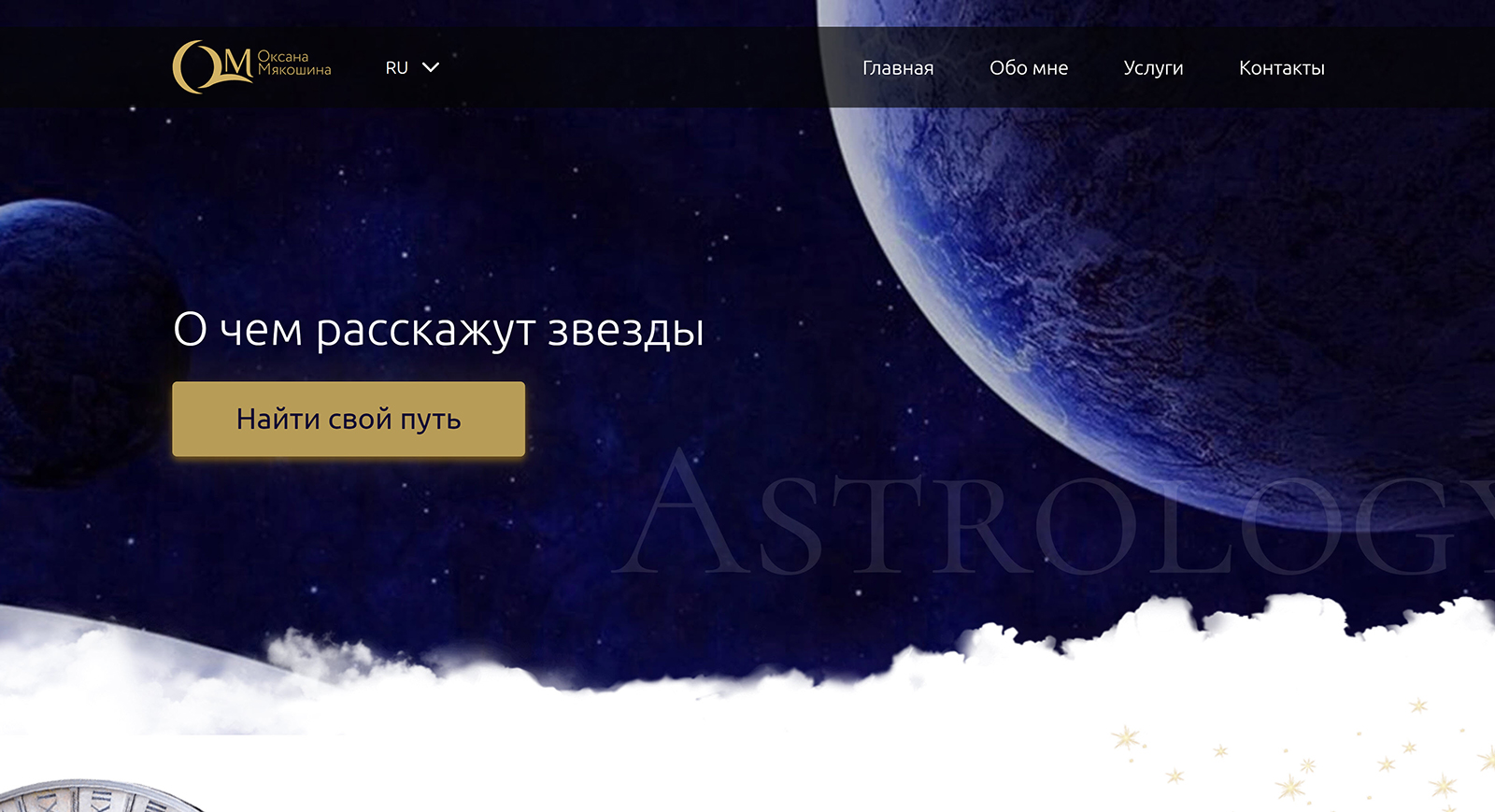Navigate to Контакты
Viewport: 1495px width, 812px height.
[x=1282, y=68]
